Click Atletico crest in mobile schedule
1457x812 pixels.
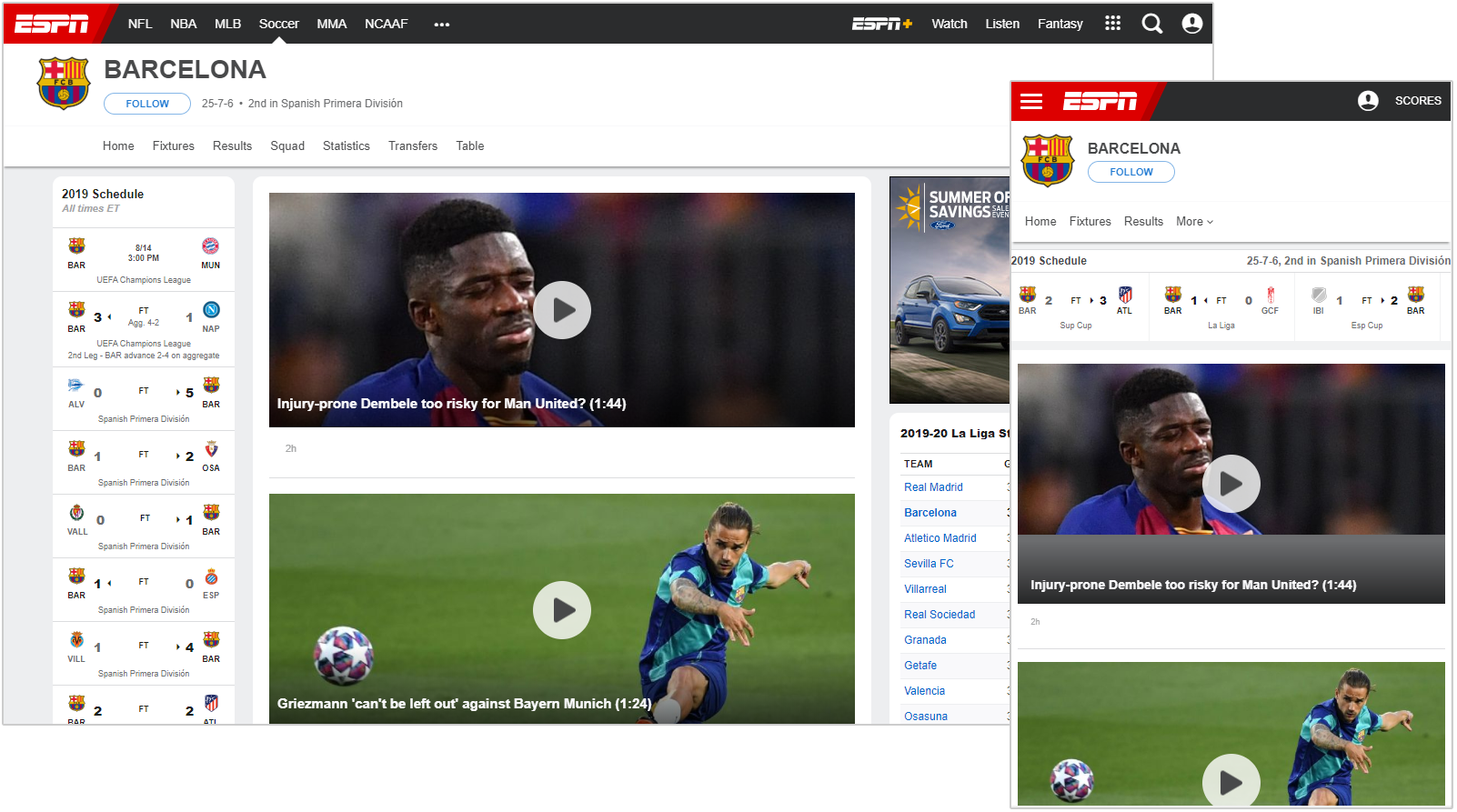[1125, 295]
